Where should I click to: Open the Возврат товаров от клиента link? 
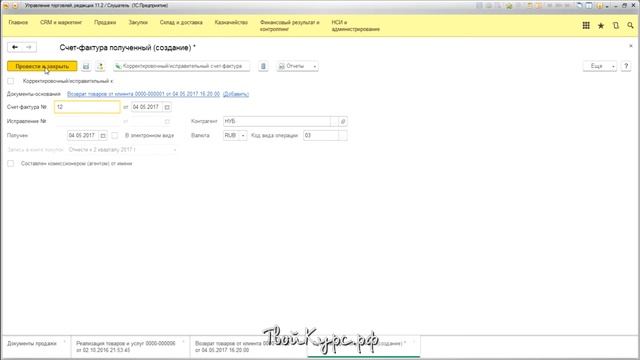click(x=143, y=94)
